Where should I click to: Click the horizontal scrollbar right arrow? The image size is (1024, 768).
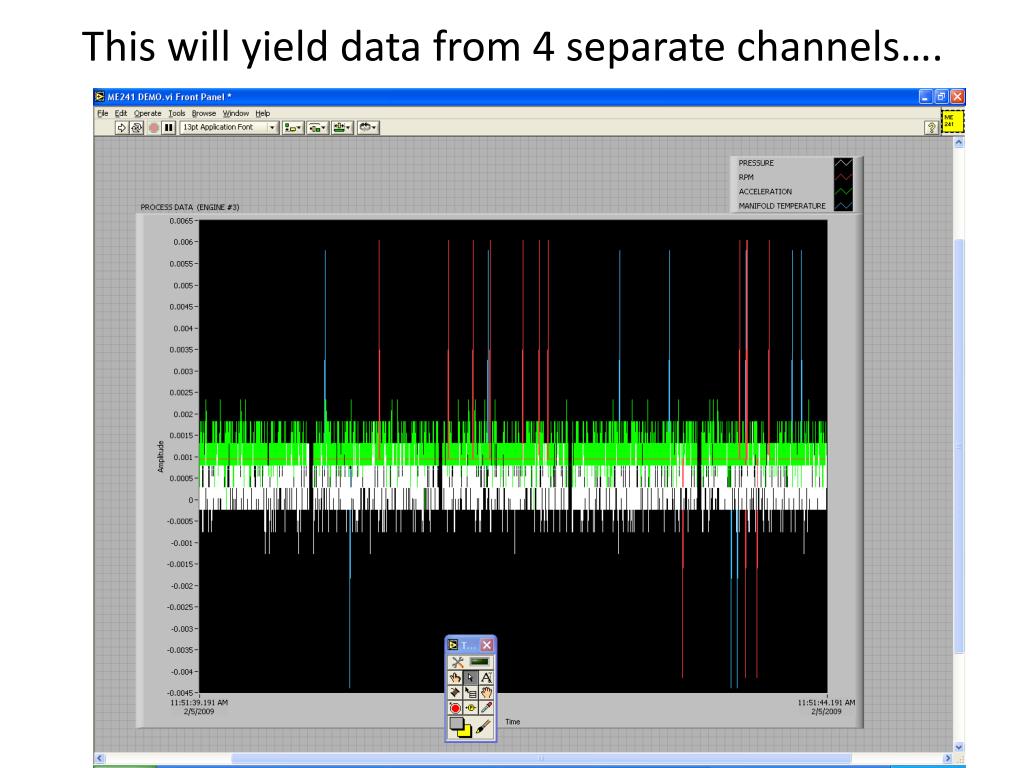(x=948, y=758)
